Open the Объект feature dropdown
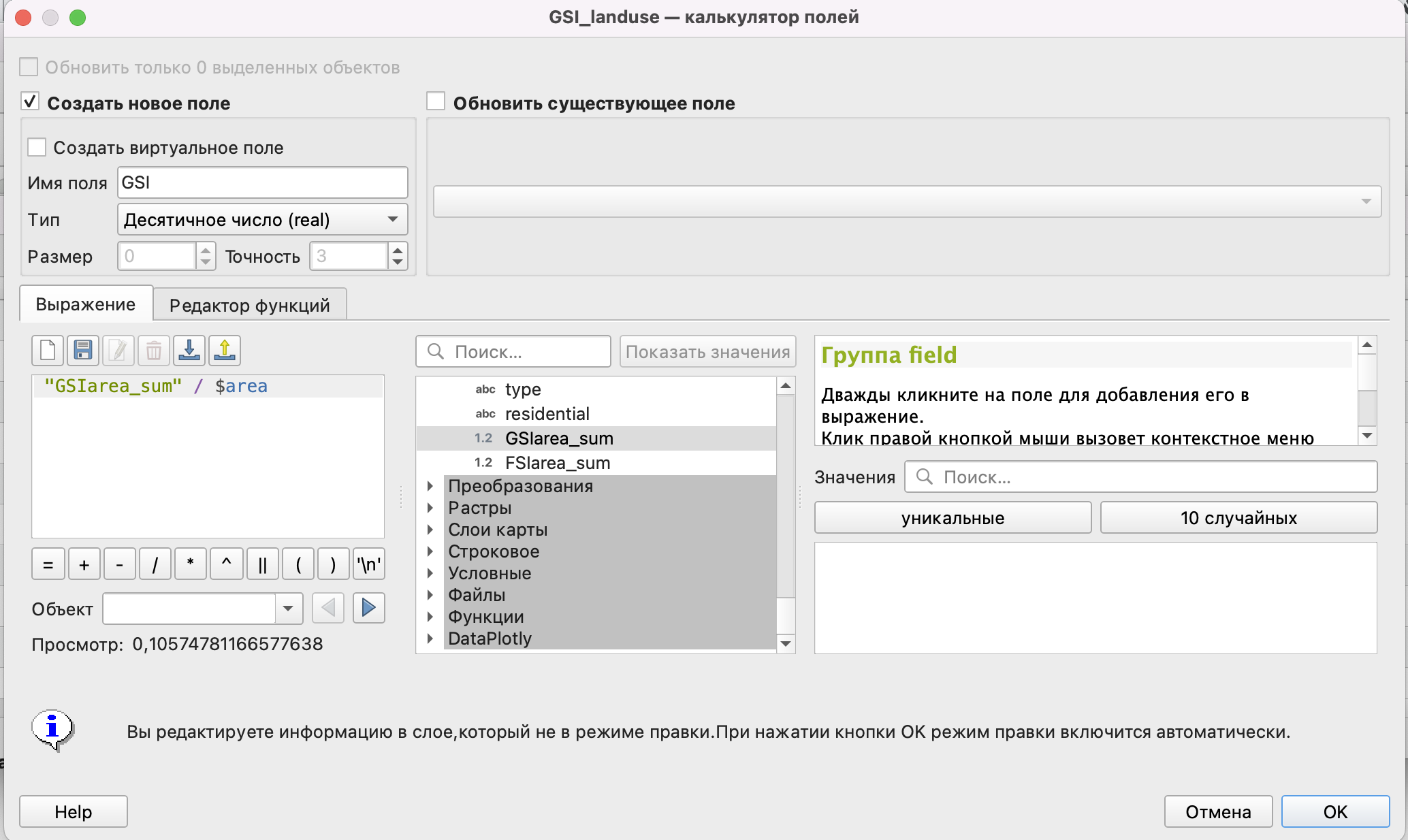Viewport: 1408px width, 840px height. pos(288,608)
